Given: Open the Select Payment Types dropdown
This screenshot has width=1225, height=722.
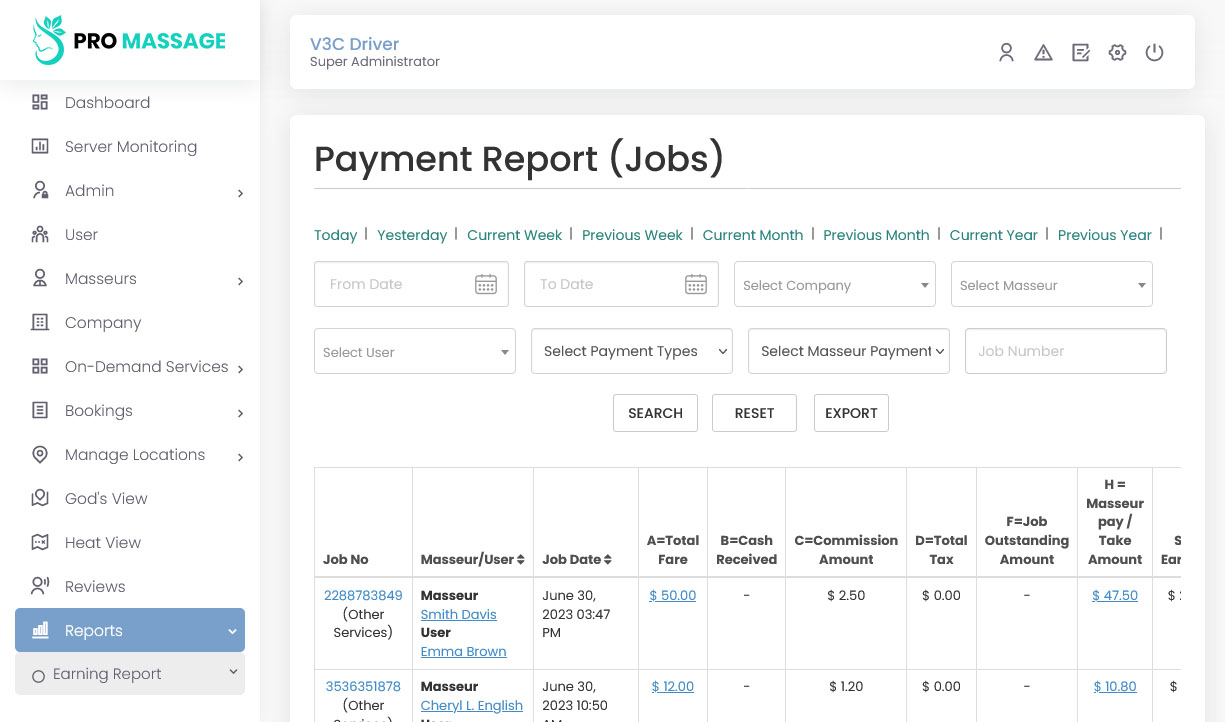Looking at the screenshot, I should point(632,351).
